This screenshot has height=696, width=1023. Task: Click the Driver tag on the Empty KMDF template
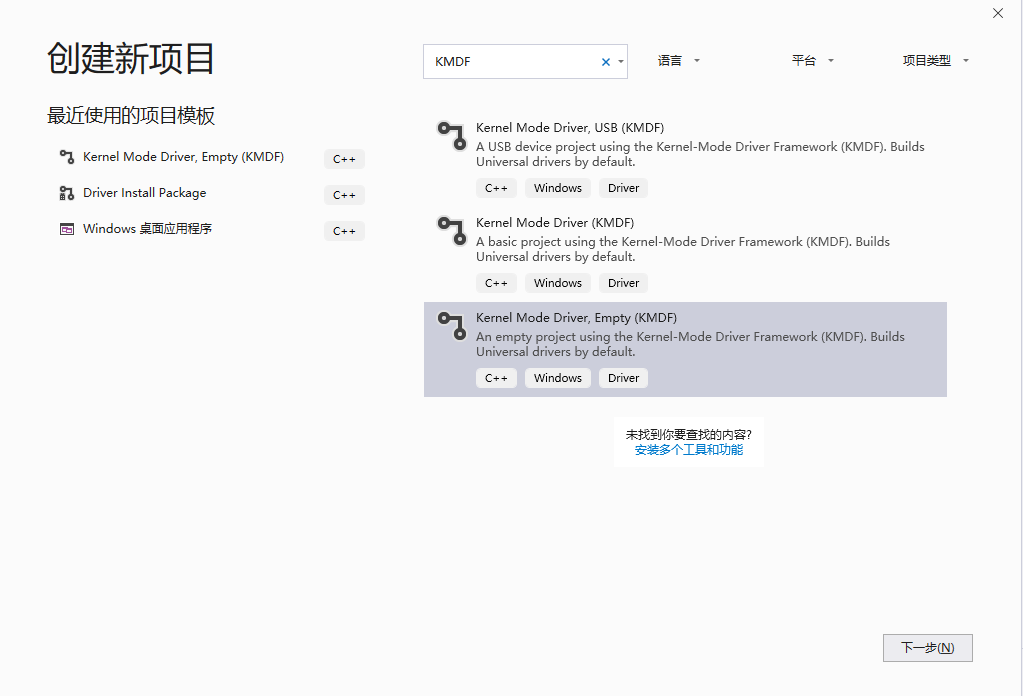(x=622, y=377)
